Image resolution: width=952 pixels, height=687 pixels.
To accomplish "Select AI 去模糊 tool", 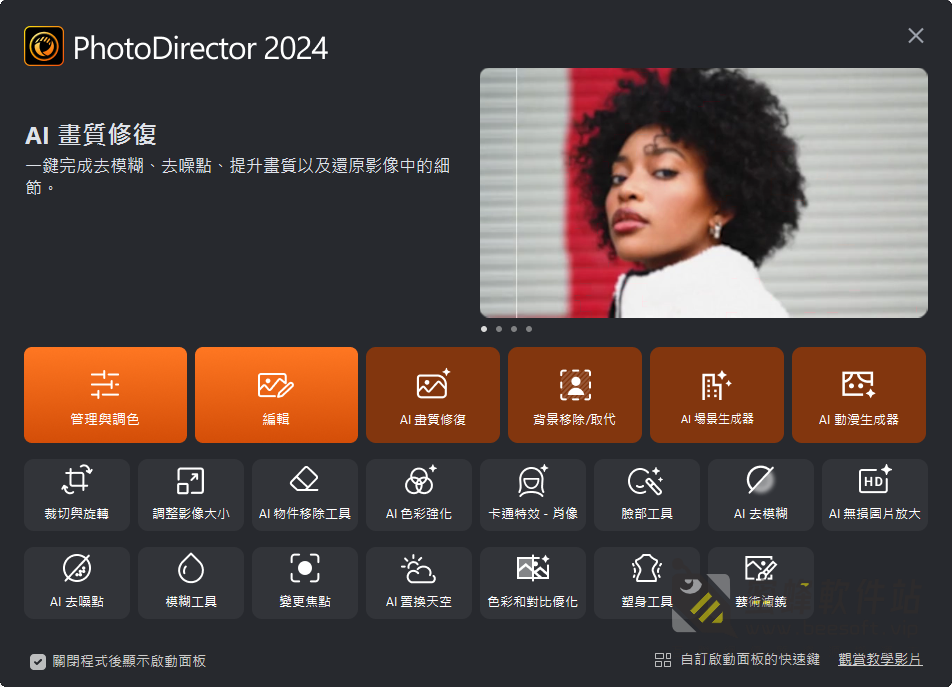I will pos(761,495).
